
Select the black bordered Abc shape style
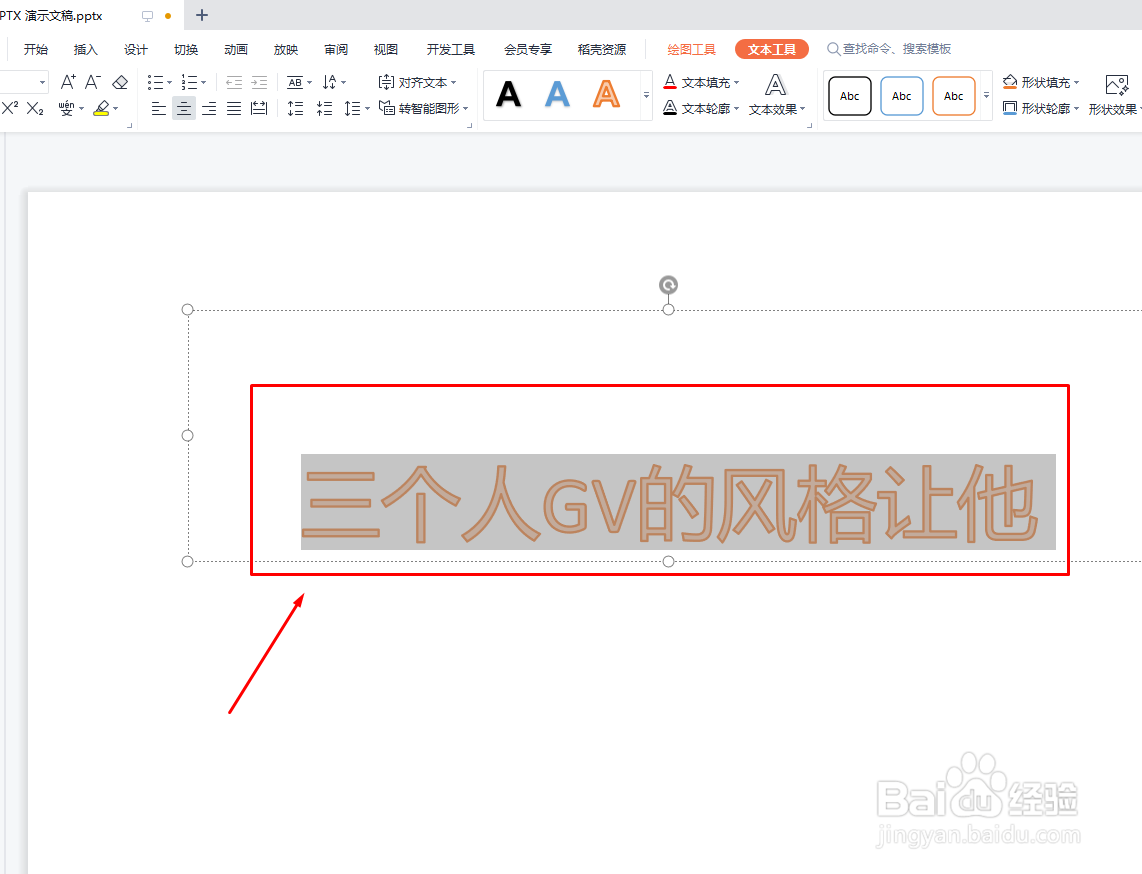pyautogui.click(x=850, y=96)
